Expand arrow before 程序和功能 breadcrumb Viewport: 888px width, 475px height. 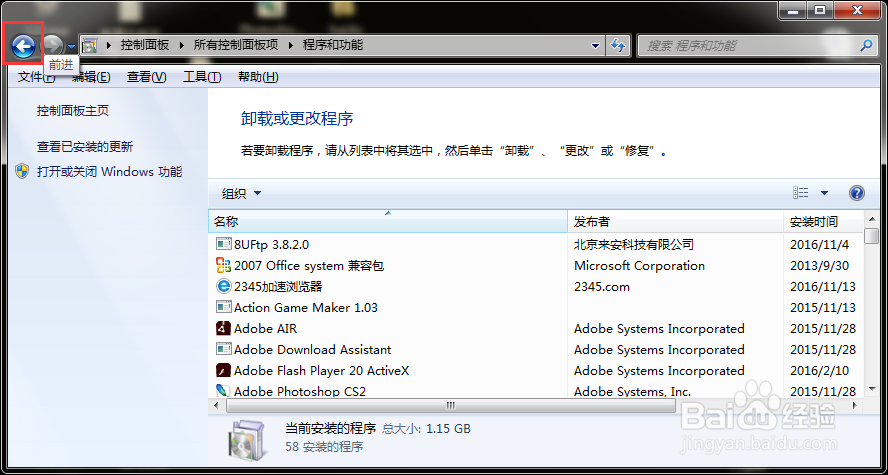[291, 45]
